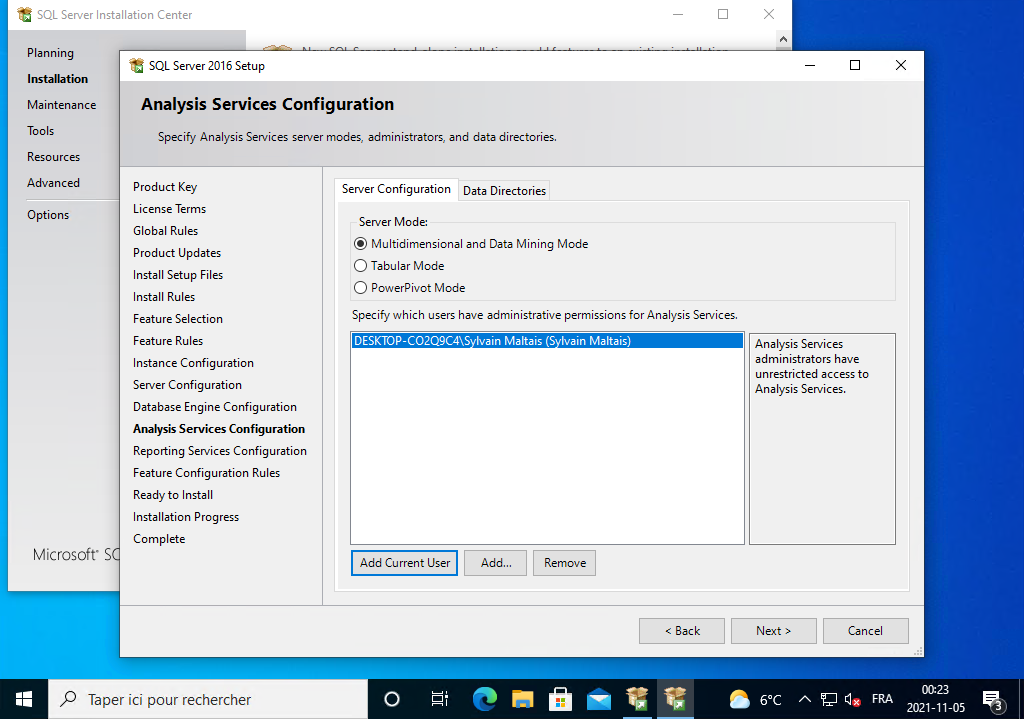Screen dimensions: 1024x719
Task: Choose the PowerPivot Mode radio button
Action: pos(361,288)
